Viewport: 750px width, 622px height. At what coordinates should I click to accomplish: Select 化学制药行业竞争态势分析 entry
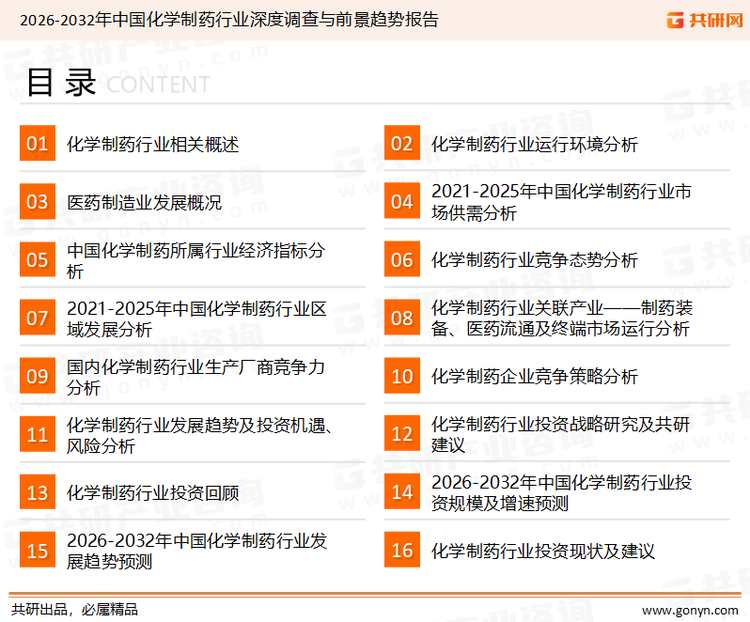pos(534,260)
